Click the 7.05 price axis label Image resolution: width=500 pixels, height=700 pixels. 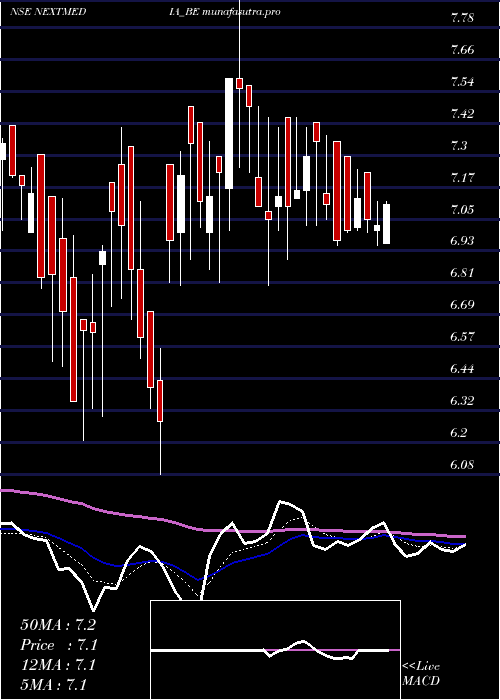[x=462, y=209]
